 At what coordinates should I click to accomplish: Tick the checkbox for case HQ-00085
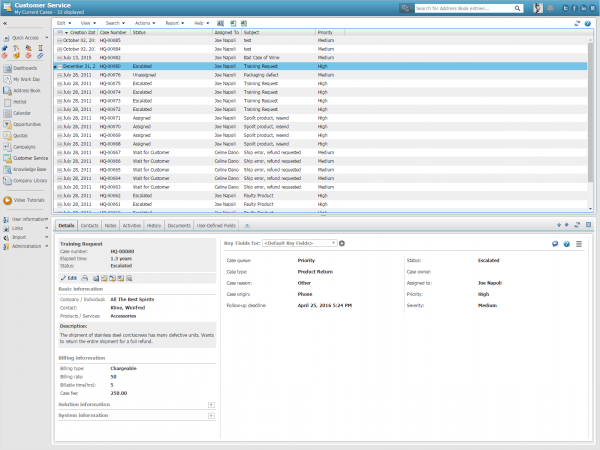coord(60,41)
